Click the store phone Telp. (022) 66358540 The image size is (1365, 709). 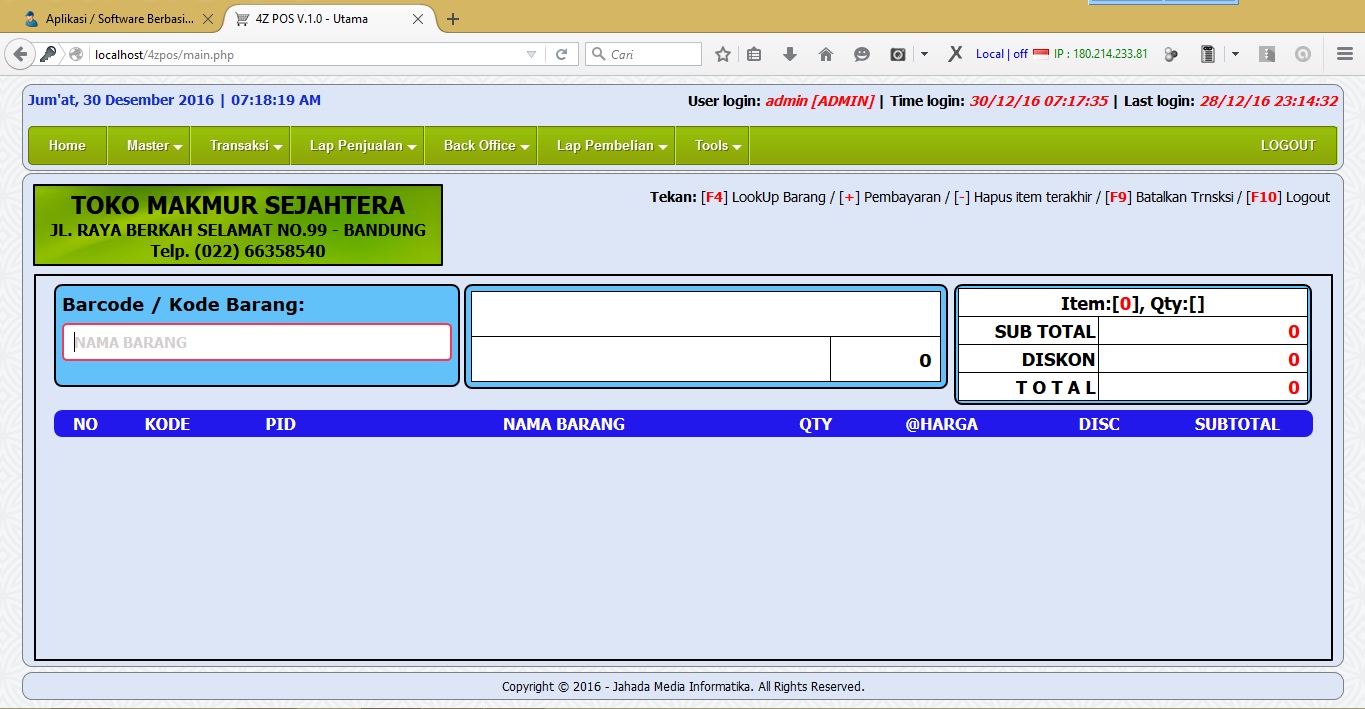238,251
